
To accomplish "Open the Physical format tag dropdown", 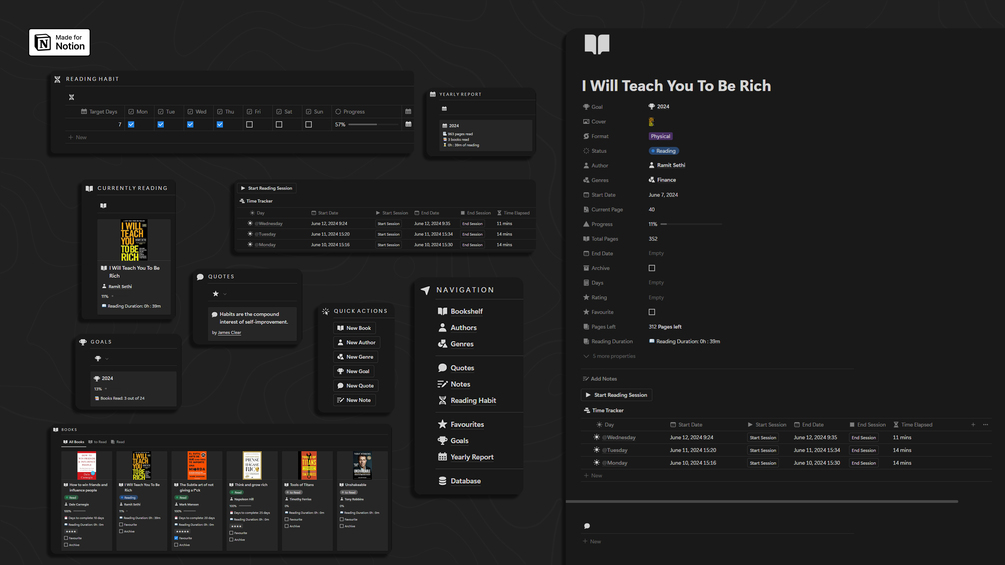I will [x=660, y=136].
